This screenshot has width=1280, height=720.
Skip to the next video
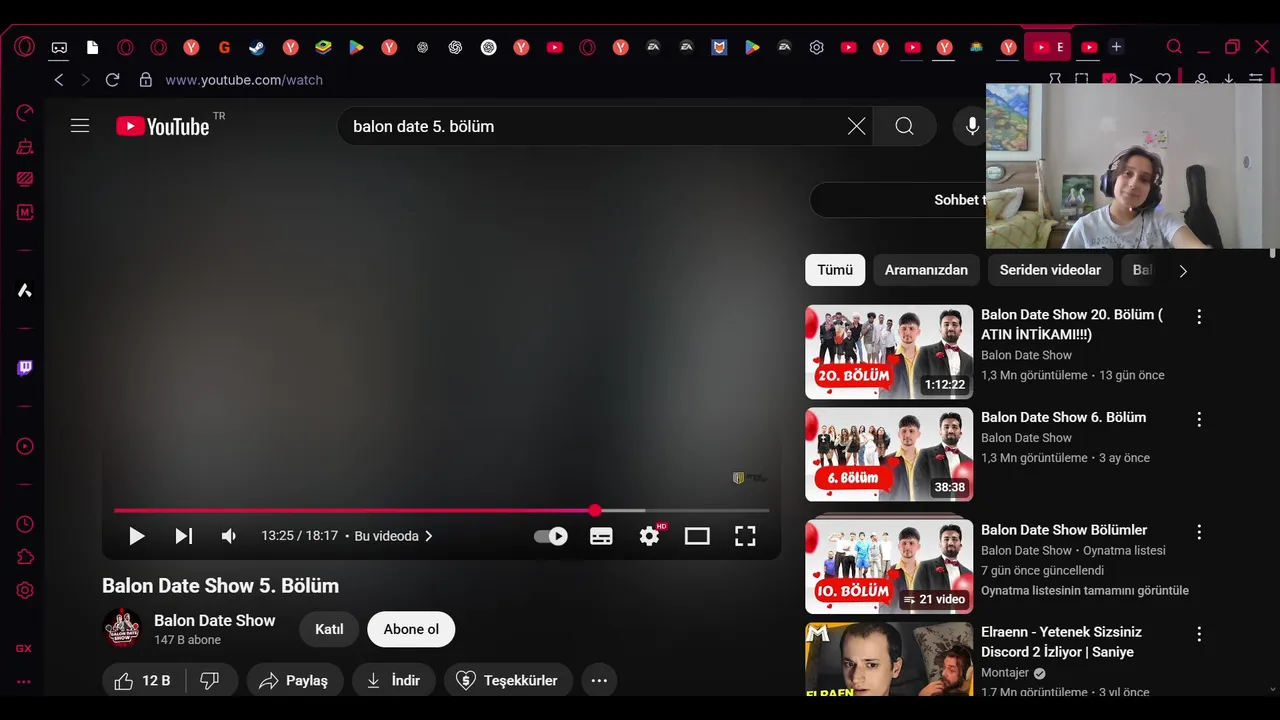(184, 536)
